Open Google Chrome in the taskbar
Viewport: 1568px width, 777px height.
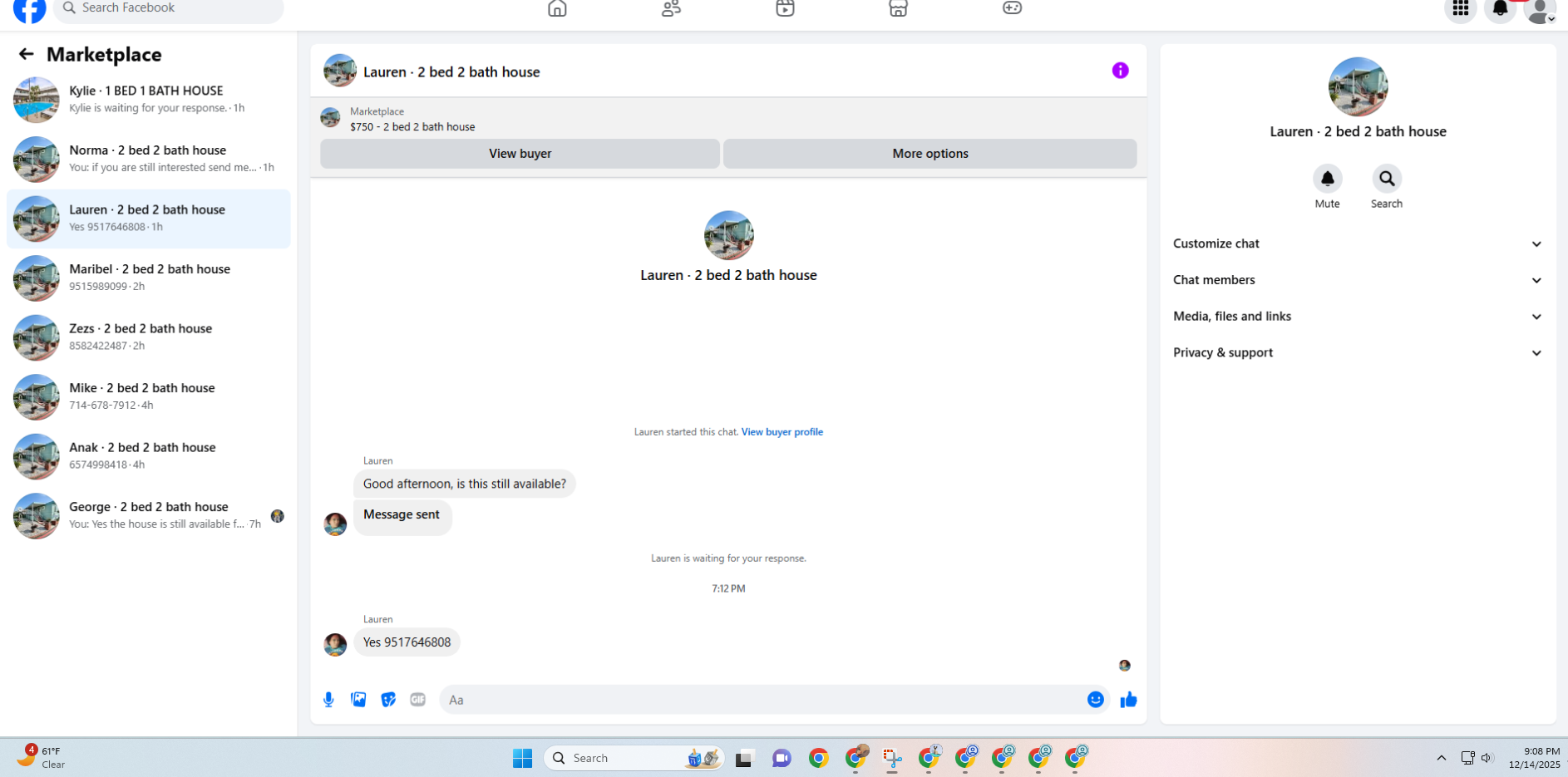click(819, 758)
